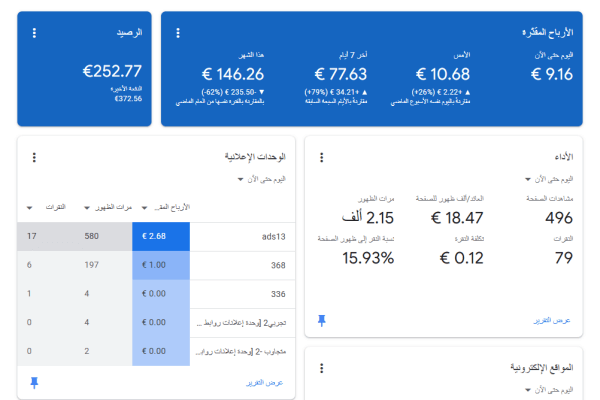
Task: Click the €2.68 earnings cell
Action: point(161,237)
